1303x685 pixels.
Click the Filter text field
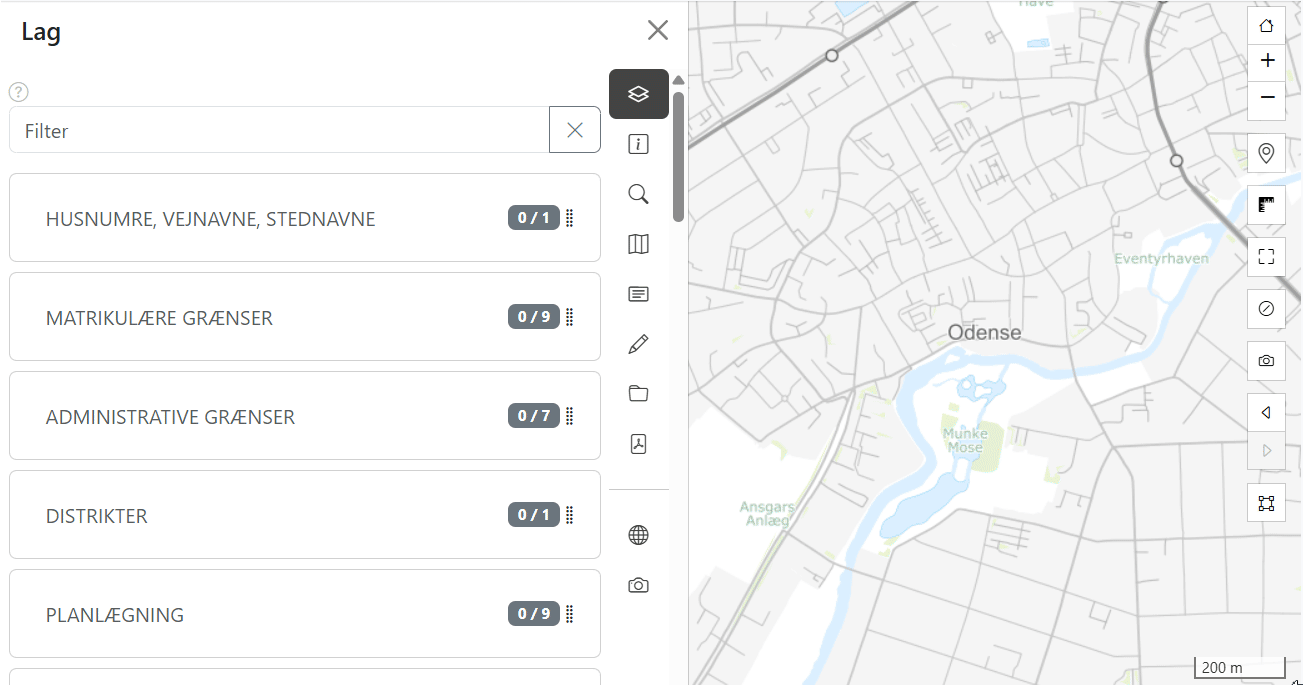coord(280,131)
